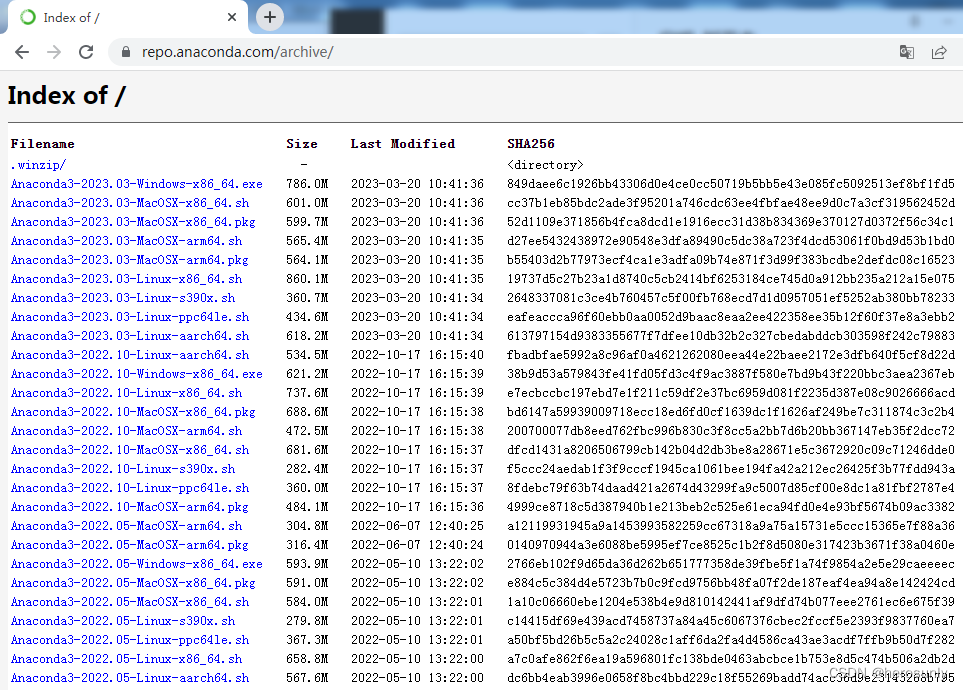Viewport: 963px width, 690px height.
Task: Share this page icon
Action: click(939, 52)
